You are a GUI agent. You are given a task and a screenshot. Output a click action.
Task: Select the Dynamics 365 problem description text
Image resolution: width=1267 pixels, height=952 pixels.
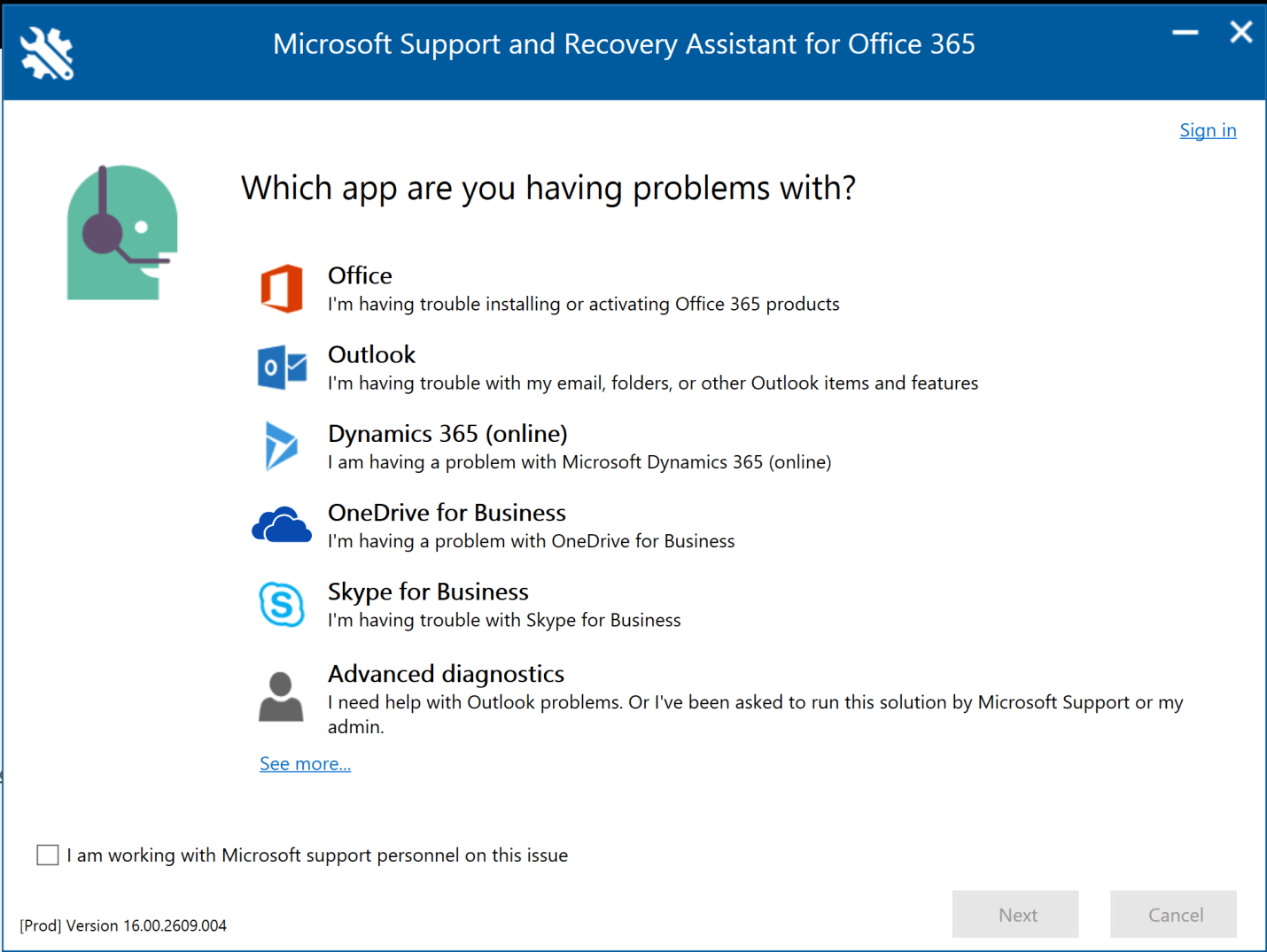coord(579,461)
